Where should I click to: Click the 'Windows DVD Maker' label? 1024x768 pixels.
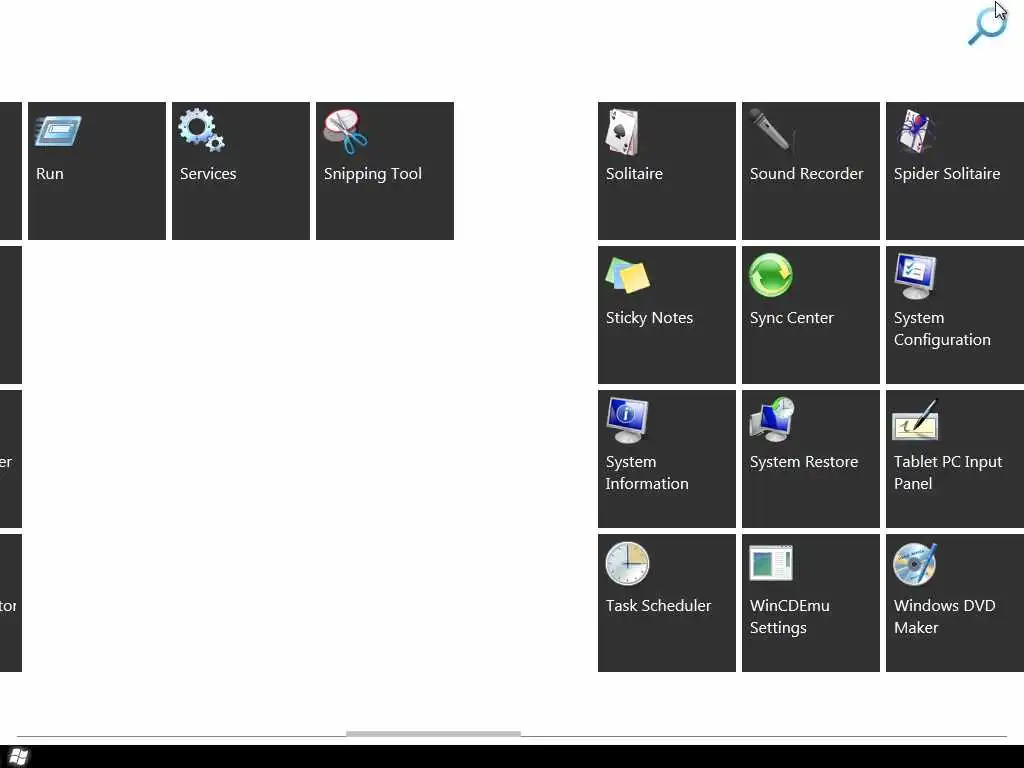944,616
